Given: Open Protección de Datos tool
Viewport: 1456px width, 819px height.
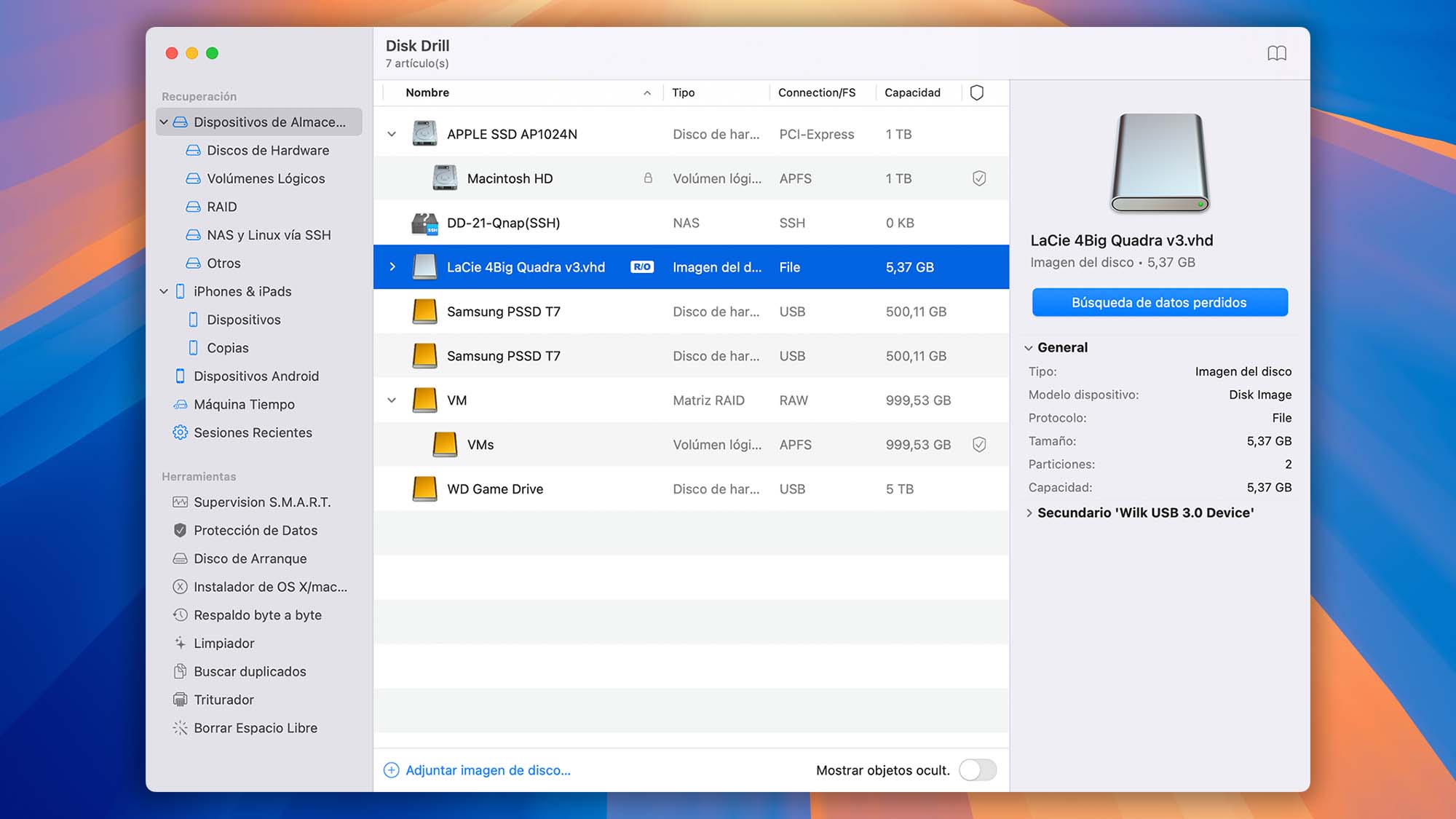Looking at the screenshot, I should click(x=245, y=531).
